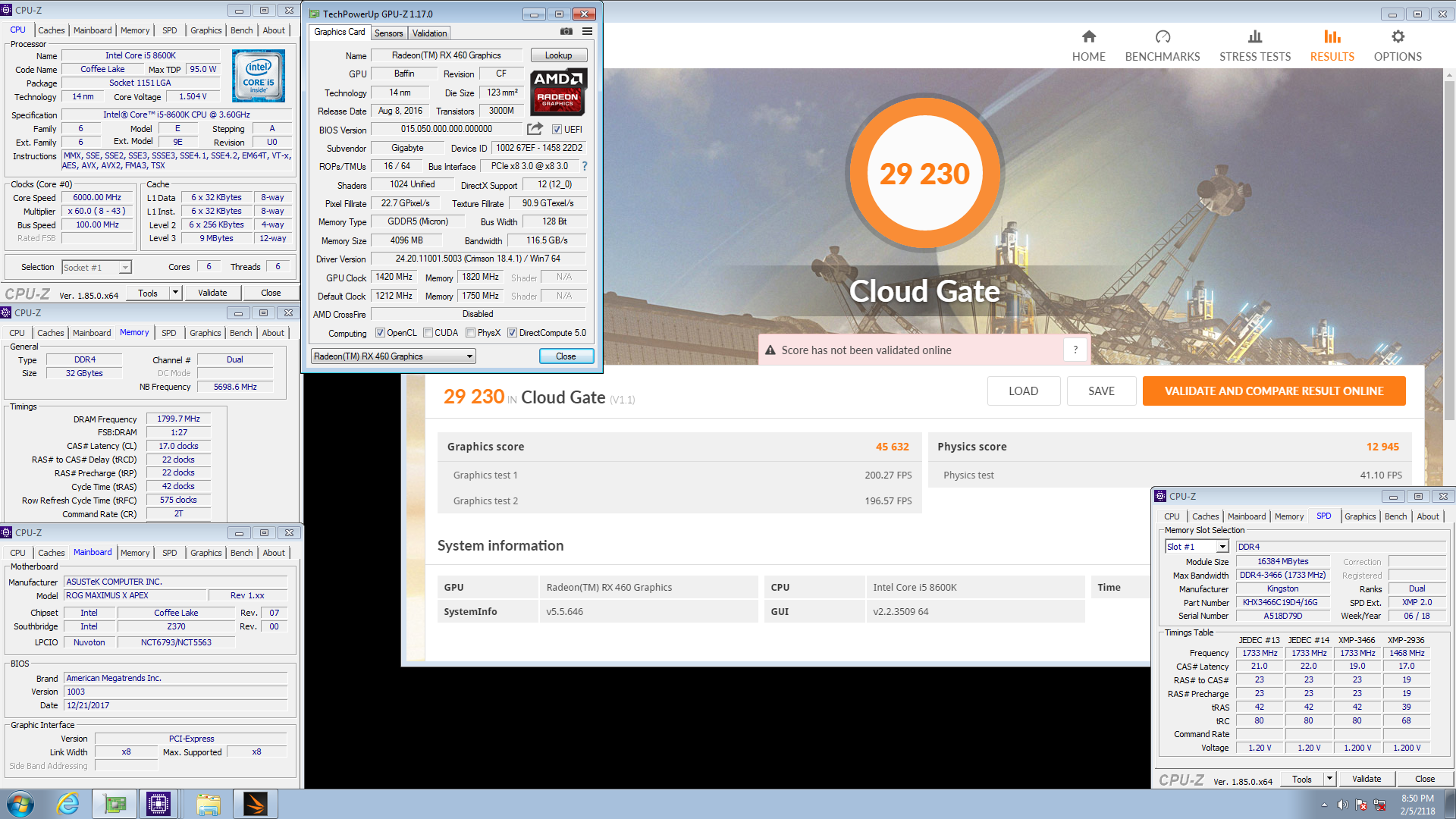Select Bench tab in the Memory CPU-Z window

(x=241, y=333)
